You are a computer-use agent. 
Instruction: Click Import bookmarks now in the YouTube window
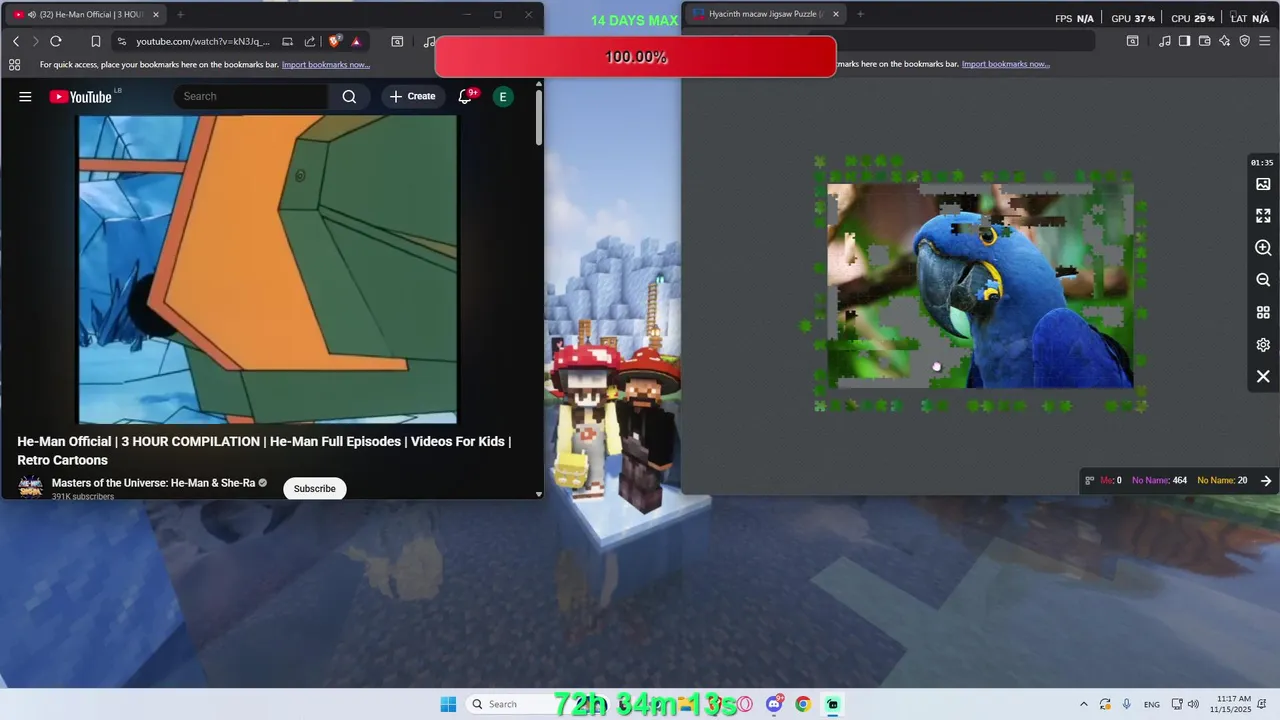pyautogui.click(x=326, y=64)
